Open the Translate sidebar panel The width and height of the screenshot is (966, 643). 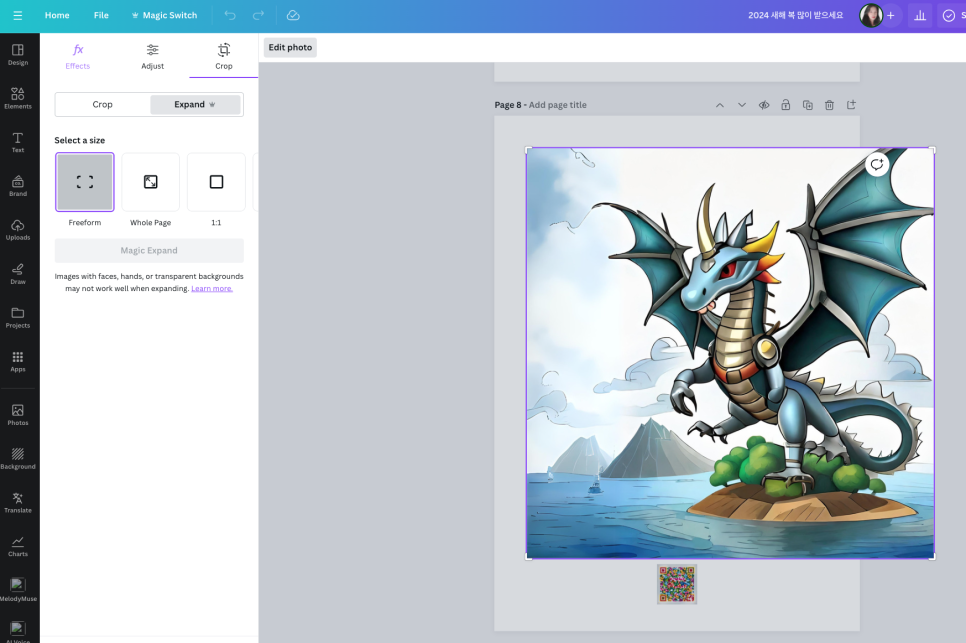18,503
